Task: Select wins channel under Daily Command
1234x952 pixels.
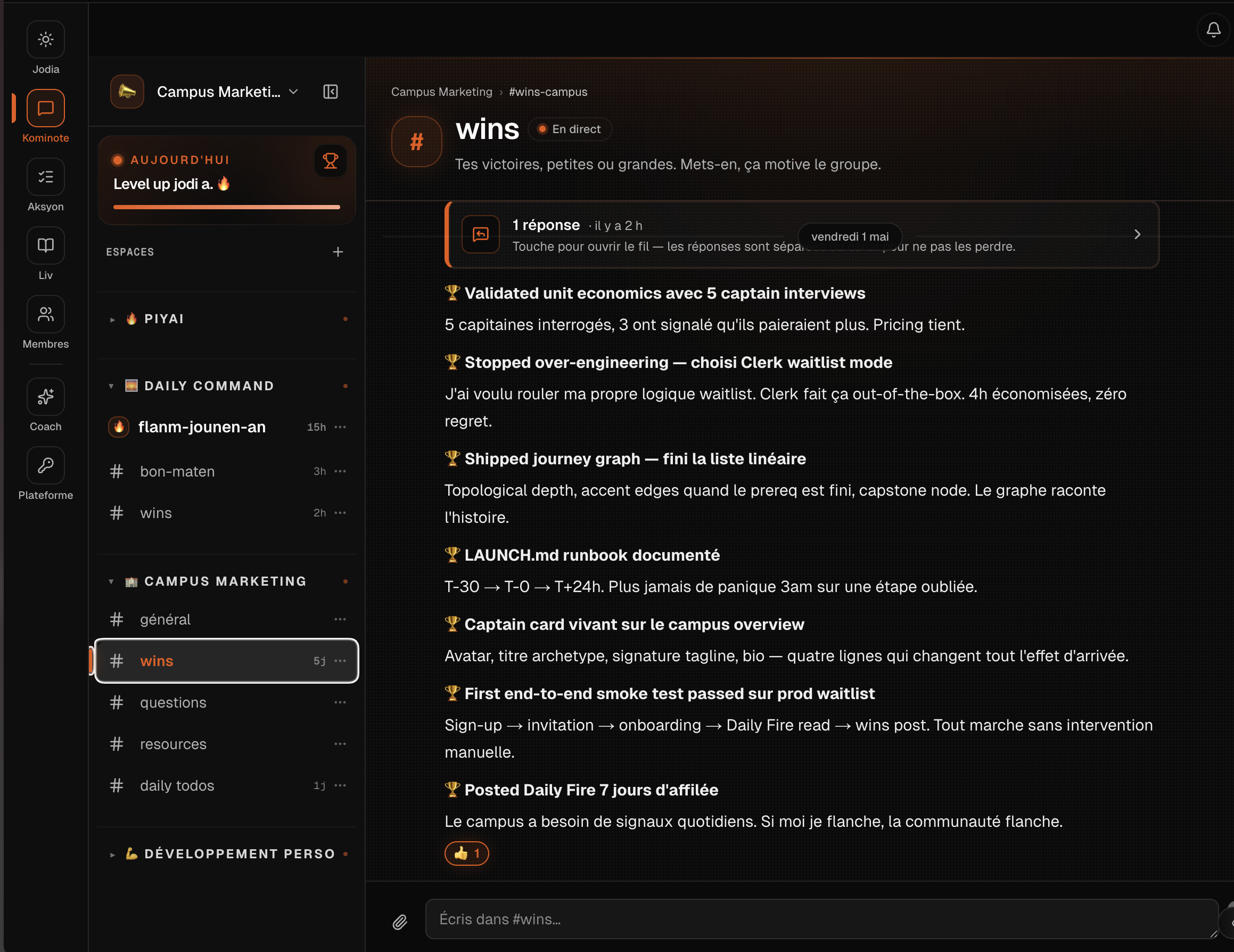Action: pos(227,513)
